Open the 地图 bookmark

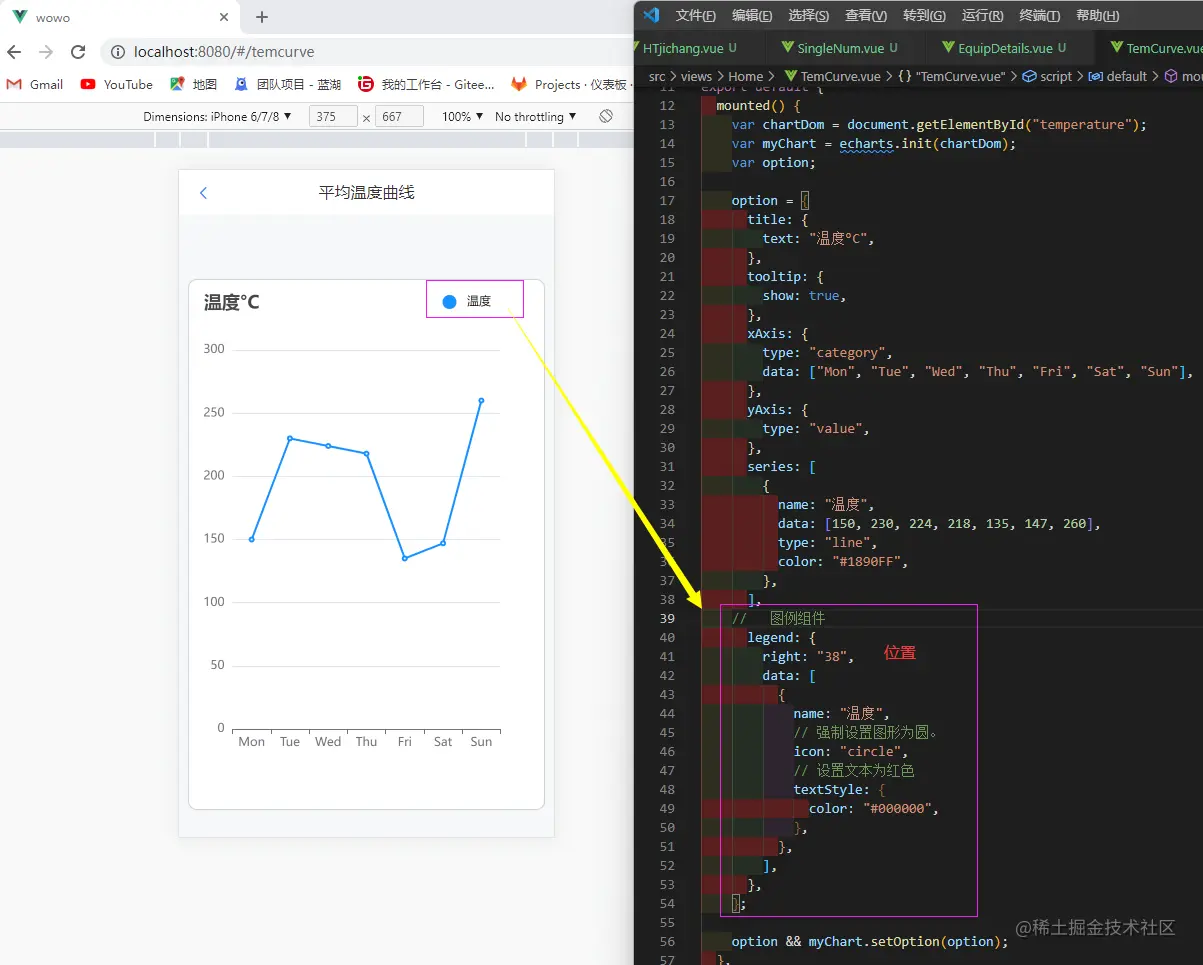tap(194, 84)
